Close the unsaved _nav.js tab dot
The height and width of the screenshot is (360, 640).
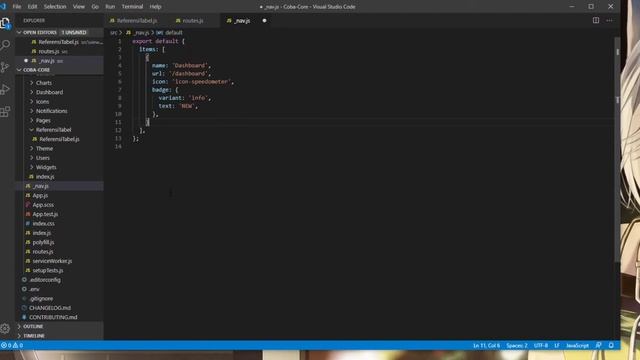pos(264,20)
